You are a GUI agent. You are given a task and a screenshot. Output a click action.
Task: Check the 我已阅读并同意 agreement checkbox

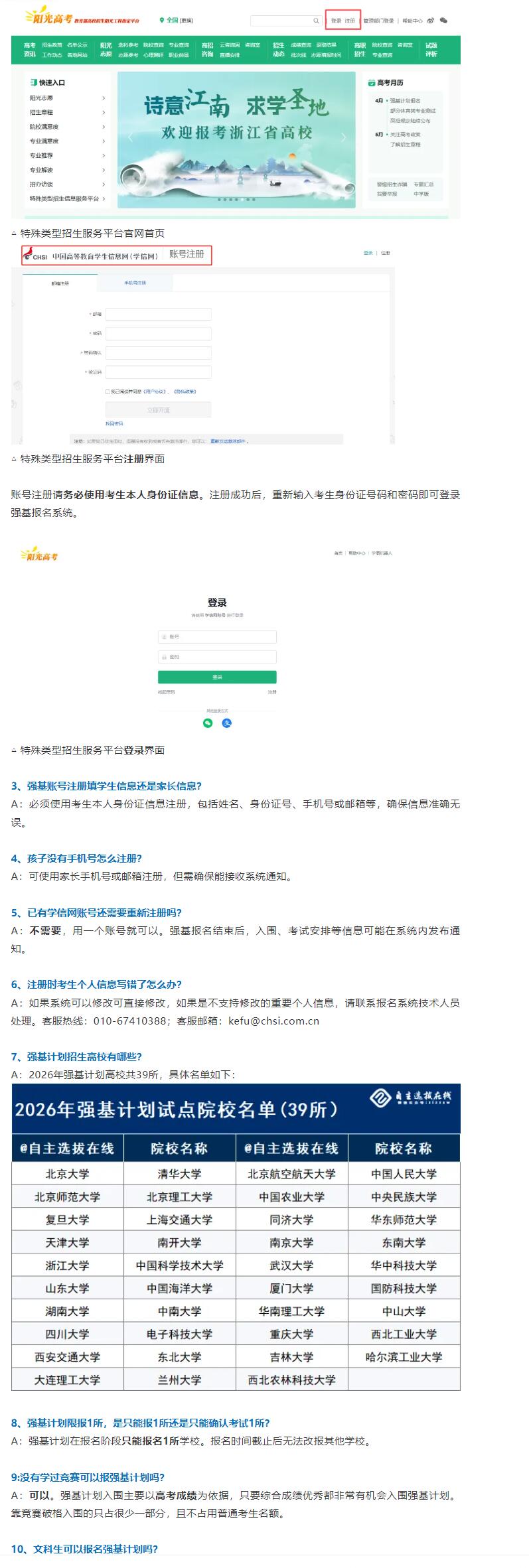108,392
